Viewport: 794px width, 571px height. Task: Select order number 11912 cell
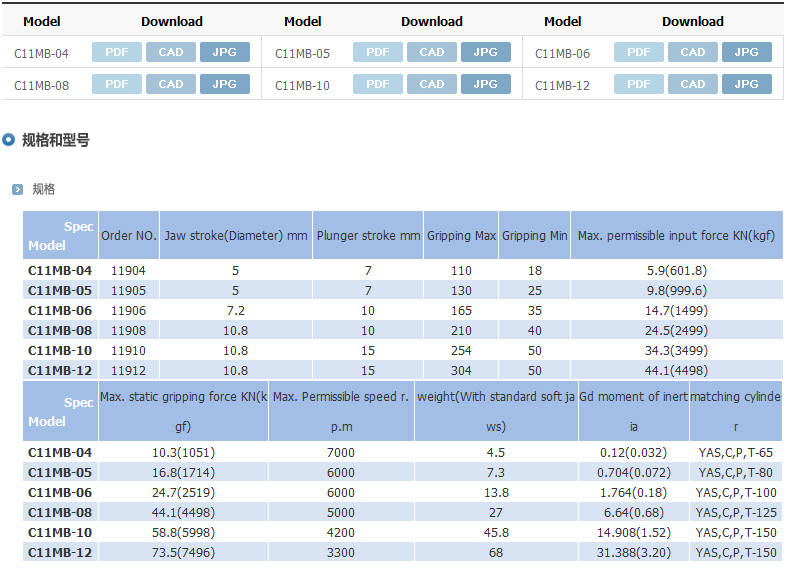click(128, 370)
